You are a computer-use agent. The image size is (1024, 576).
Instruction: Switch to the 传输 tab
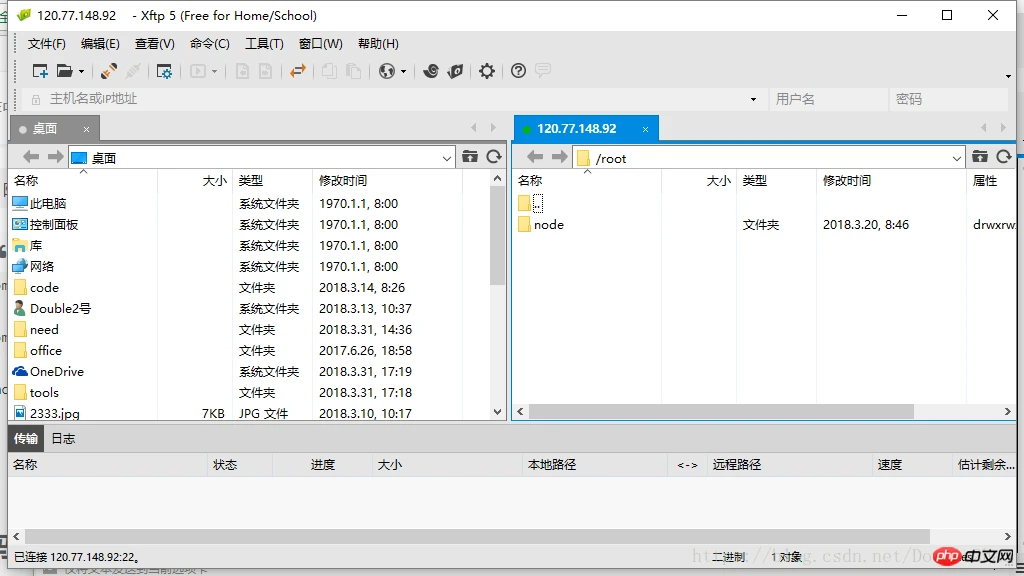[25, 439]
